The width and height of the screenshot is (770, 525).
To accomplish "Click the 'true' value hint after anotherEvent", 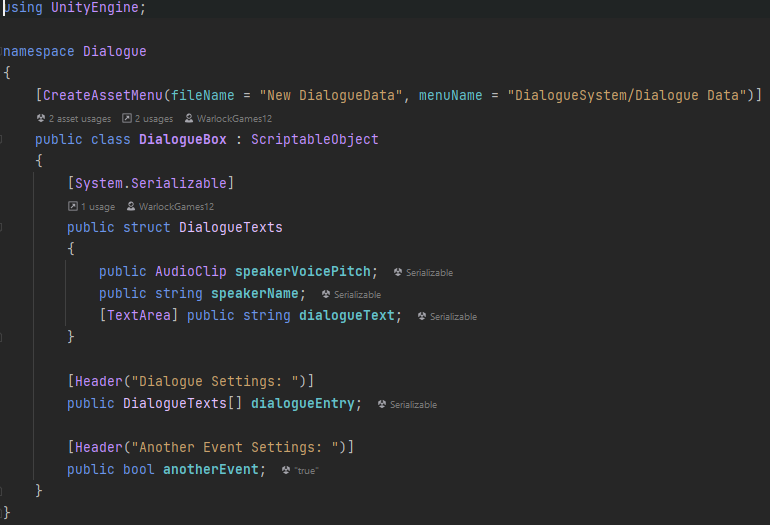I will pos(307,470).
